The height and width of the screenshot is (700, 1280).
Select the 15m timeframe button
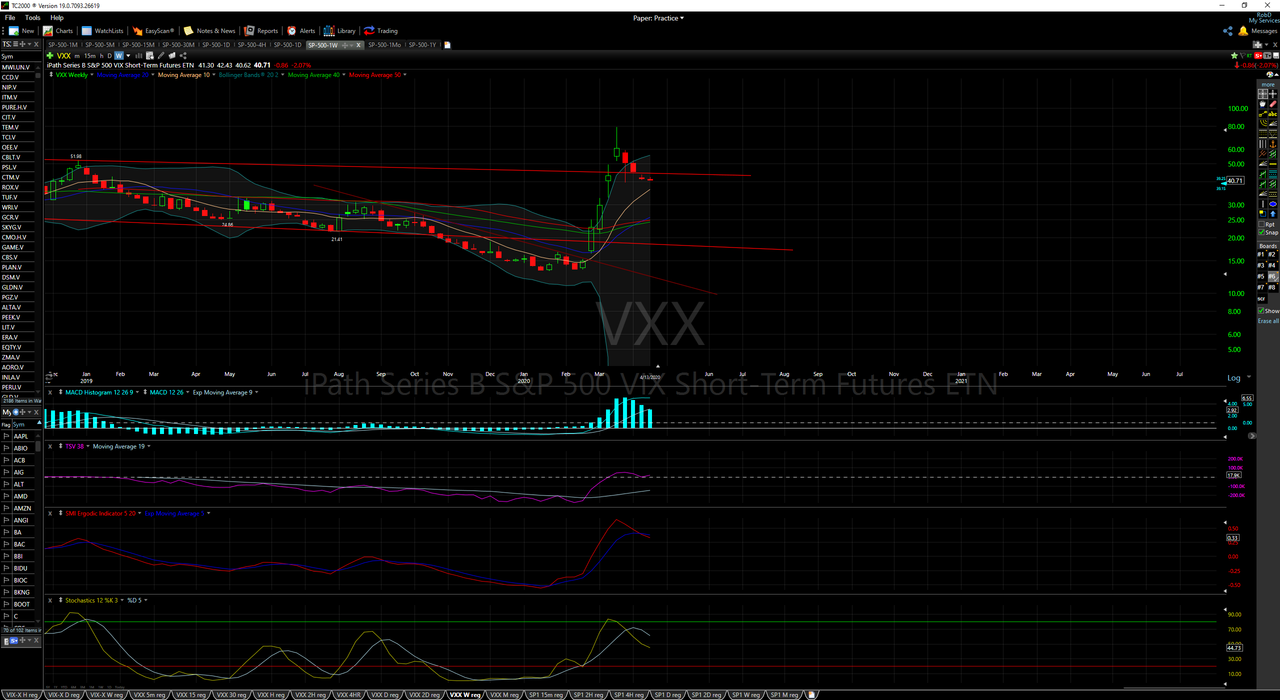(90, 55)
